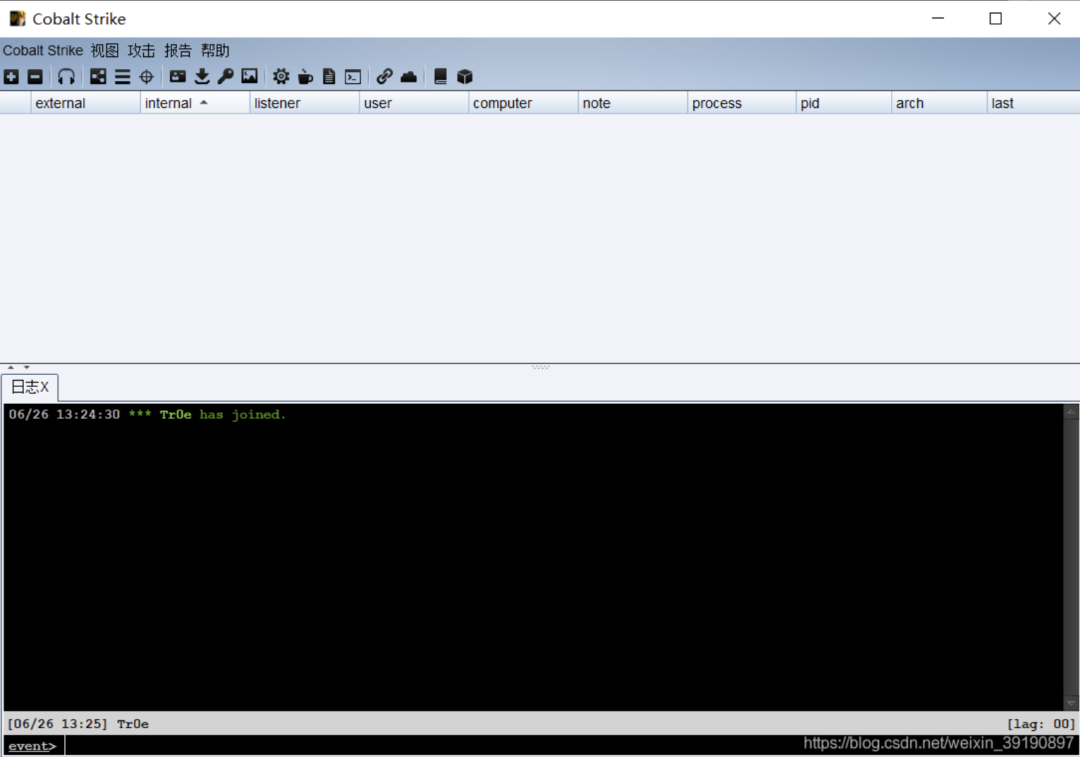The image size is (1080, 757).
Task: Click the "event>" prompt label
Action: [32, 746]
